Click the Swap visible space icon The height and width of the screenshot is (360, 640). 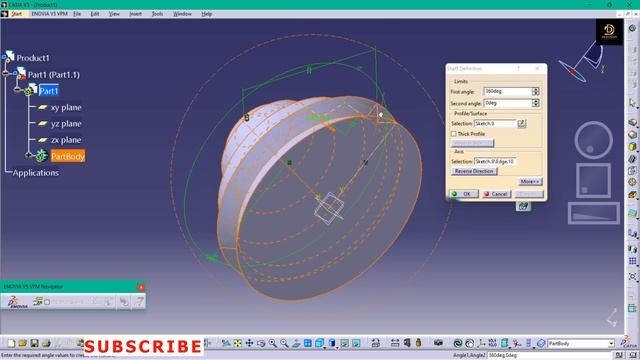[x=356, y=343]
